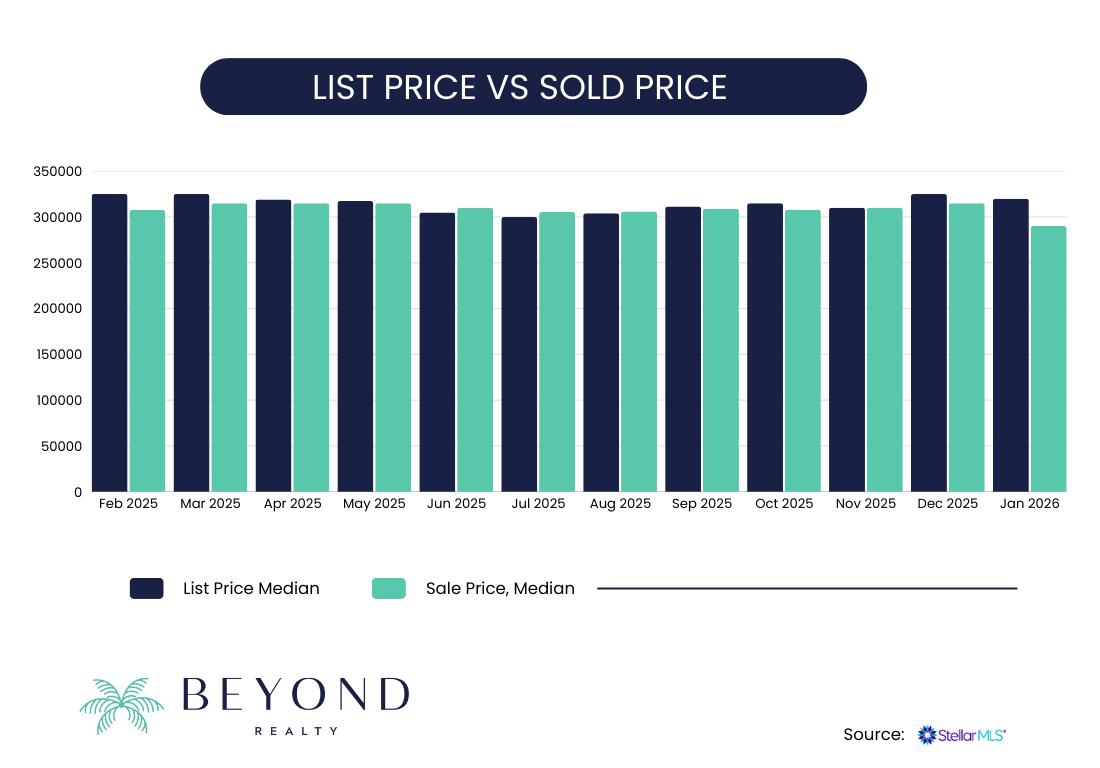Click the List Price Median legend text

(x=251, y=588)
